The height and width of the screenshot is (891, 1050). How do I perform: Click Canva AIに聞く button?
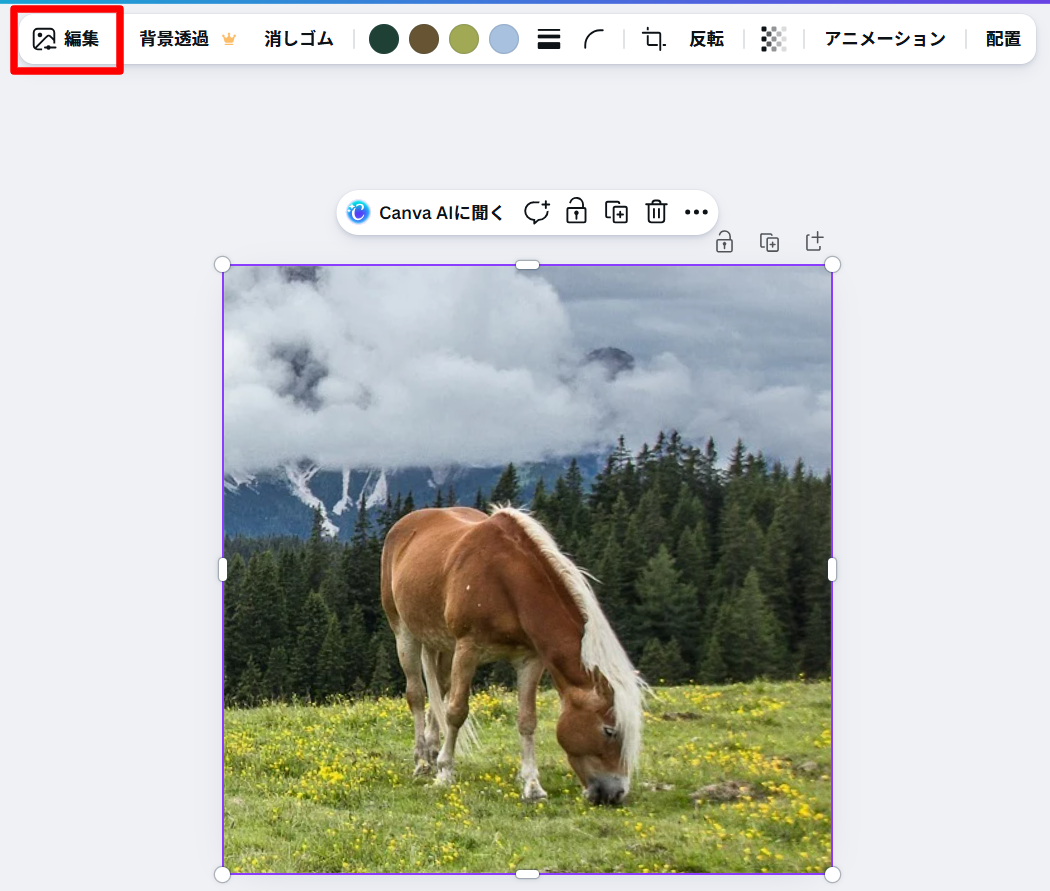[x=426, y=212]
